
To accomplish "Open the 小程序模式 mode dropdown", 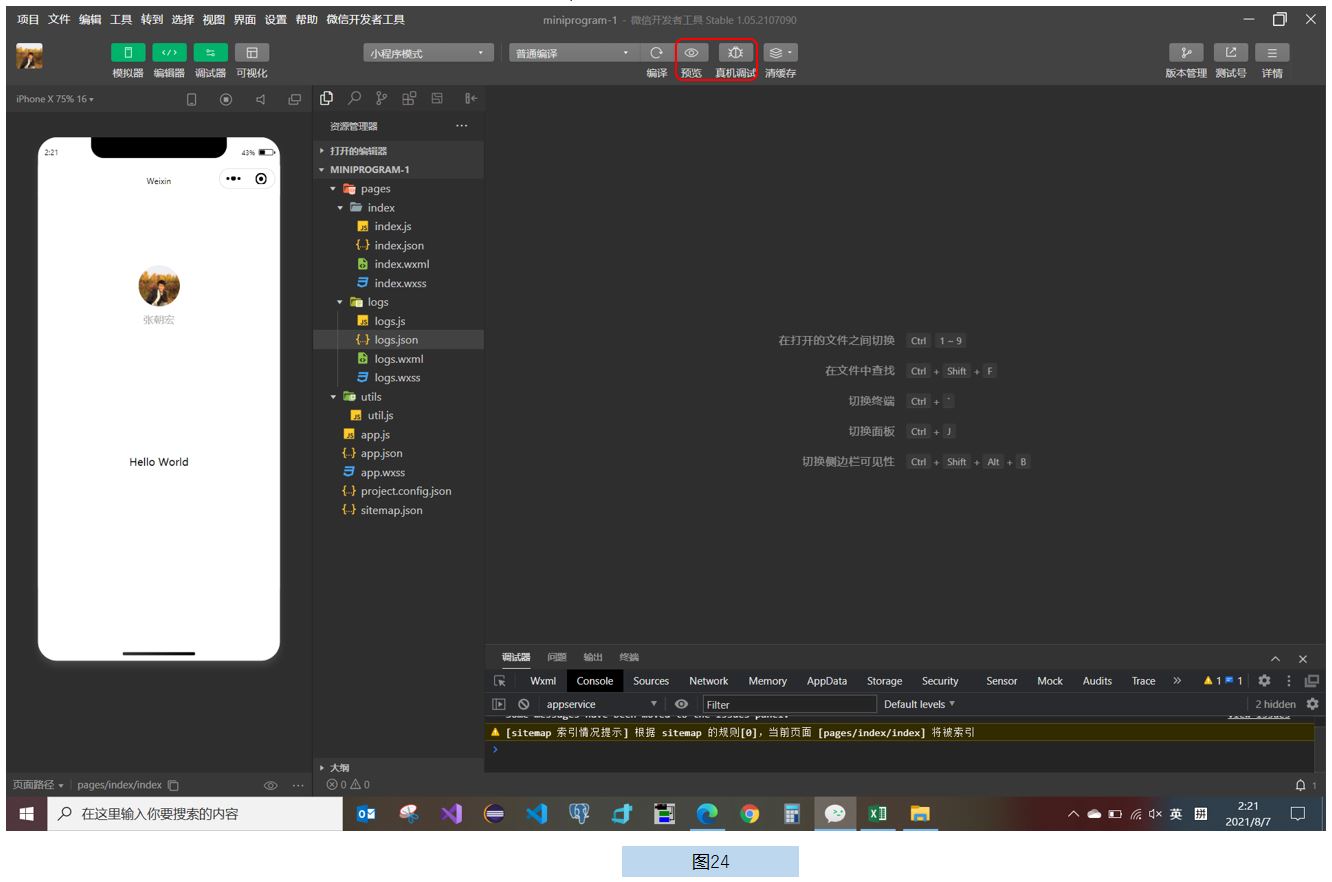I will pyautogui.click(x=428, y=53).
